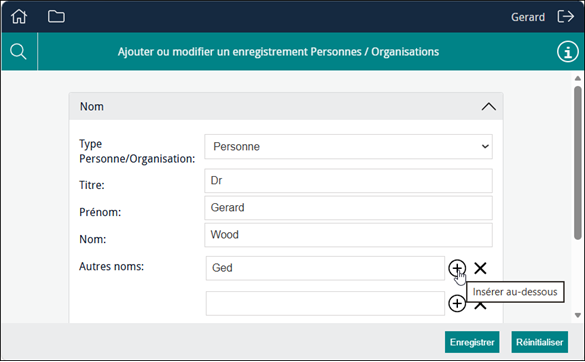The image size is (585, 362).
Task: Click the vertical scrollbar thumb
Action: click(578, 162)
